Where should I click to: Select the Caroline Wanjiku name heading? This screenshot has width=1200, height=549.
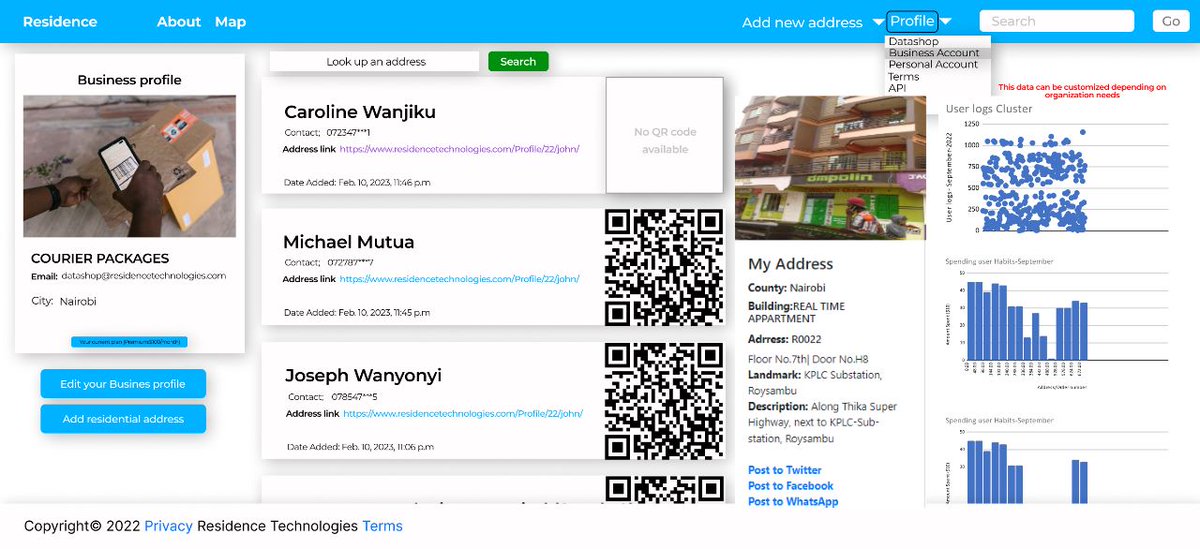(x=360, y=112)
